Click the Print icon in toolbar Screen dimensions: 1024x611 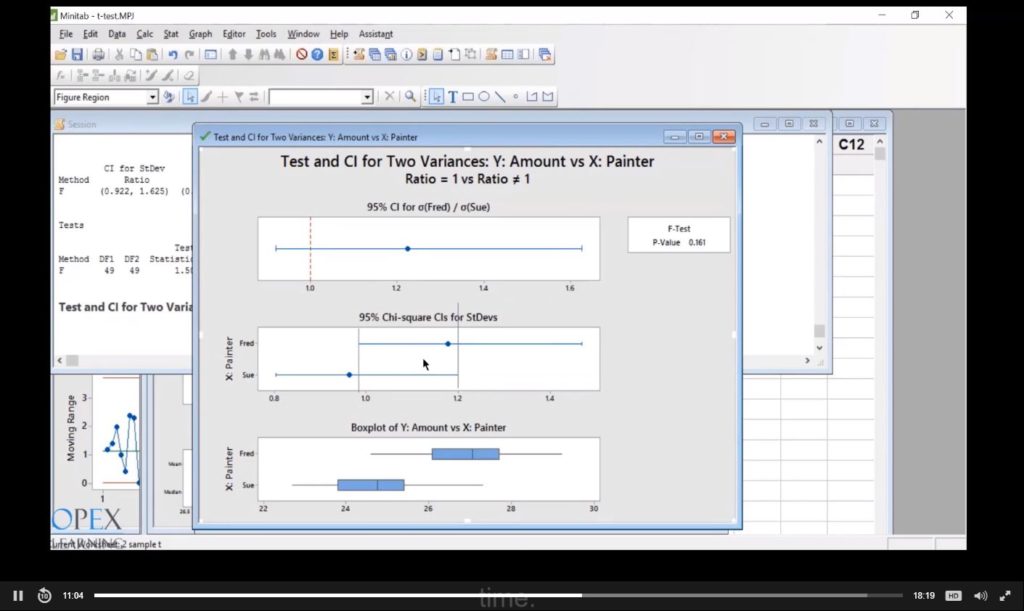coord(98,55)
